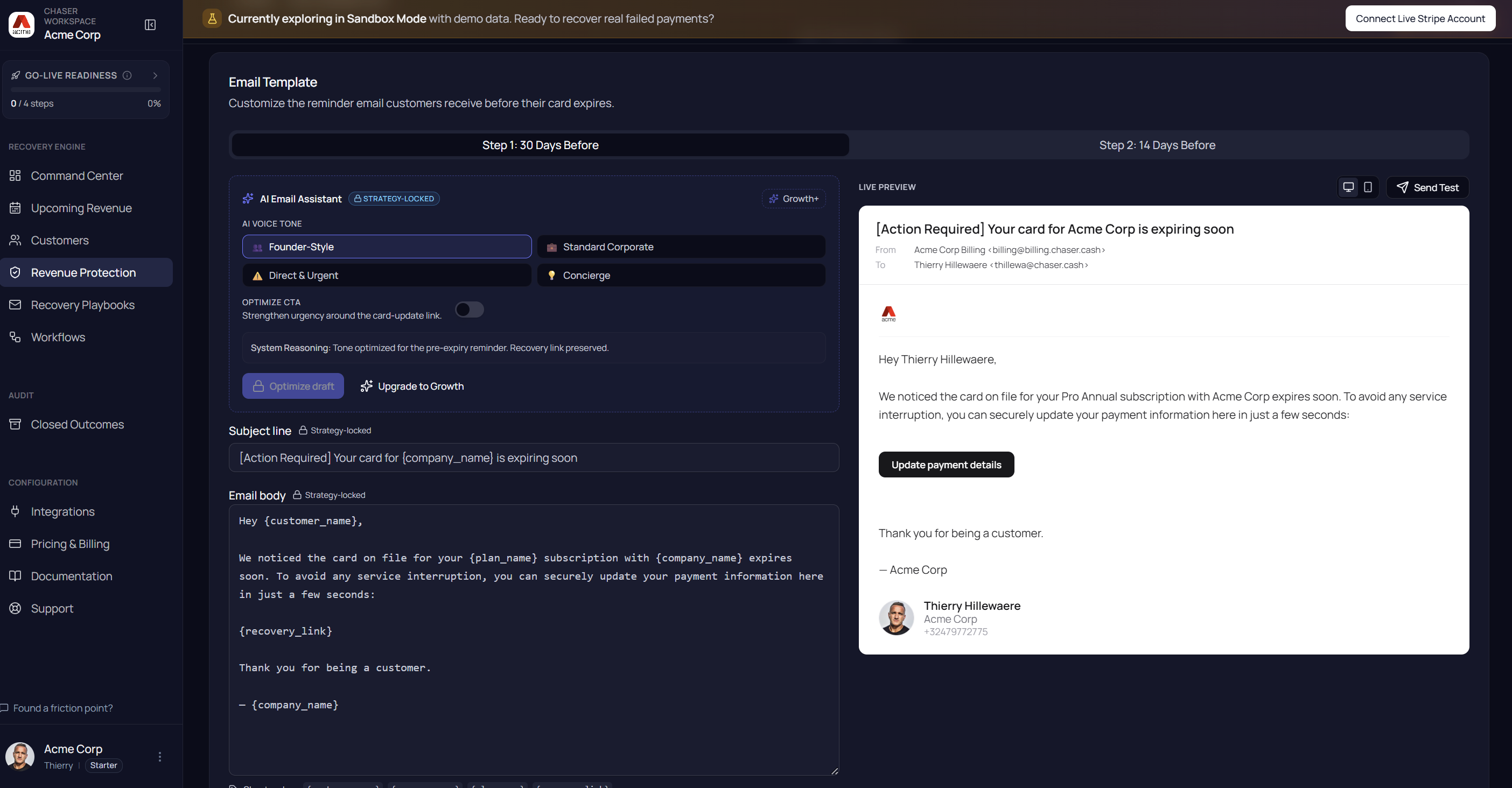Click the Upgrade to Growth sparkle icon
The height and width of the screenshot is (788, 1512).
pyautogui.click(x=366, y=385)
